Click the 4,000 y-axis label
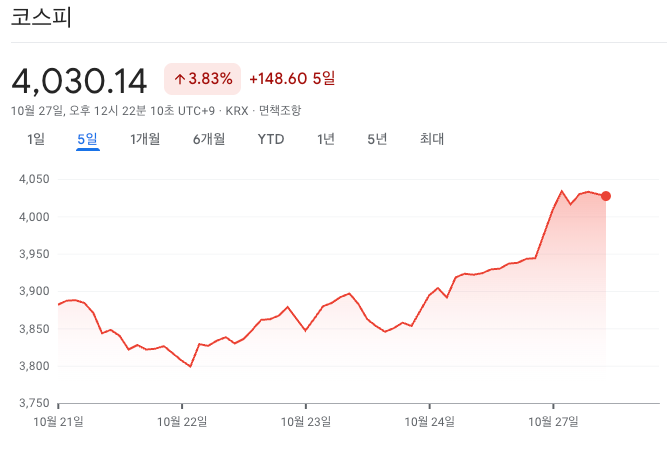 tap(34, 217)
